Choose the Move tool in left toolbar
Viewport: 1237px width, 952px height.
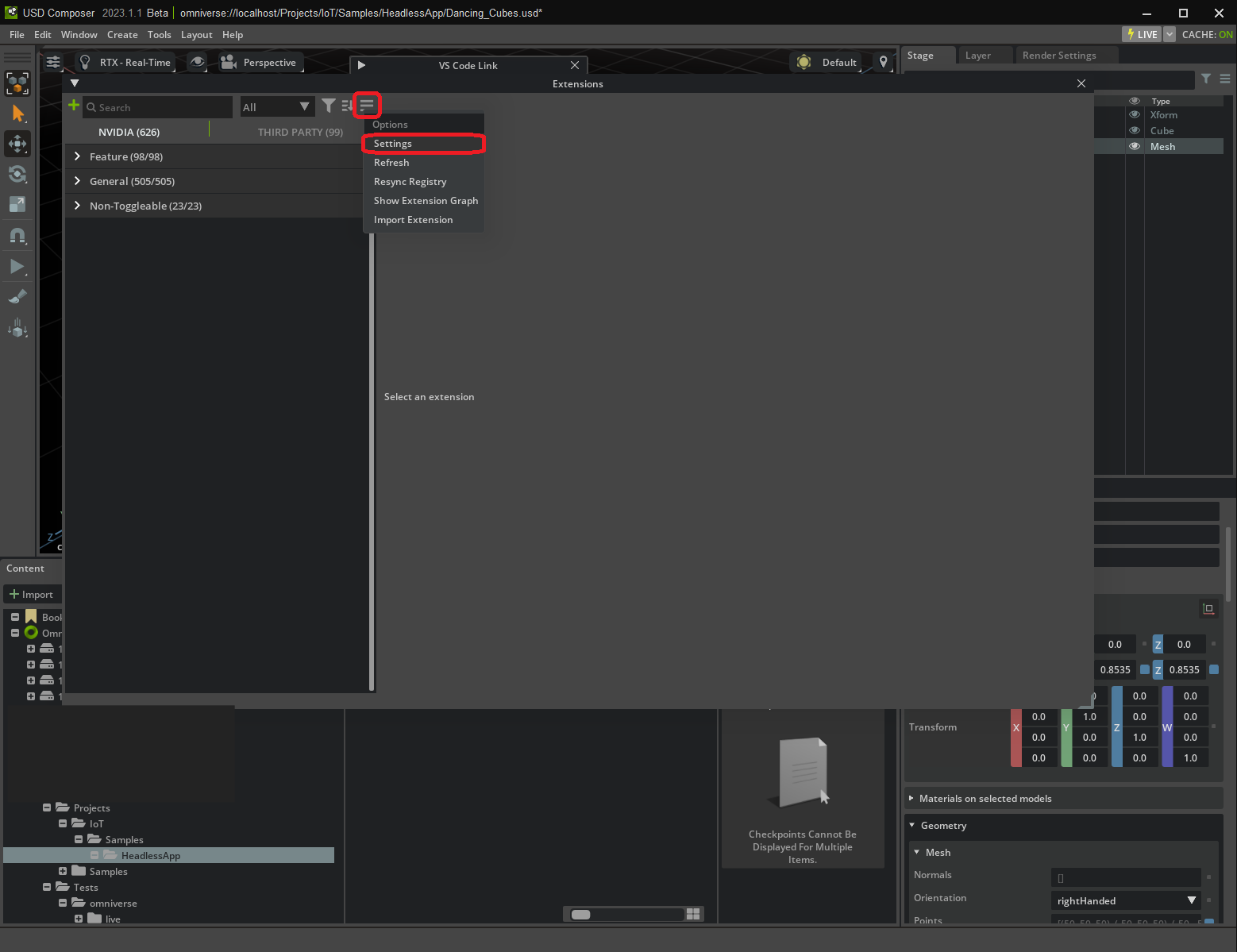tap(17, 144)
